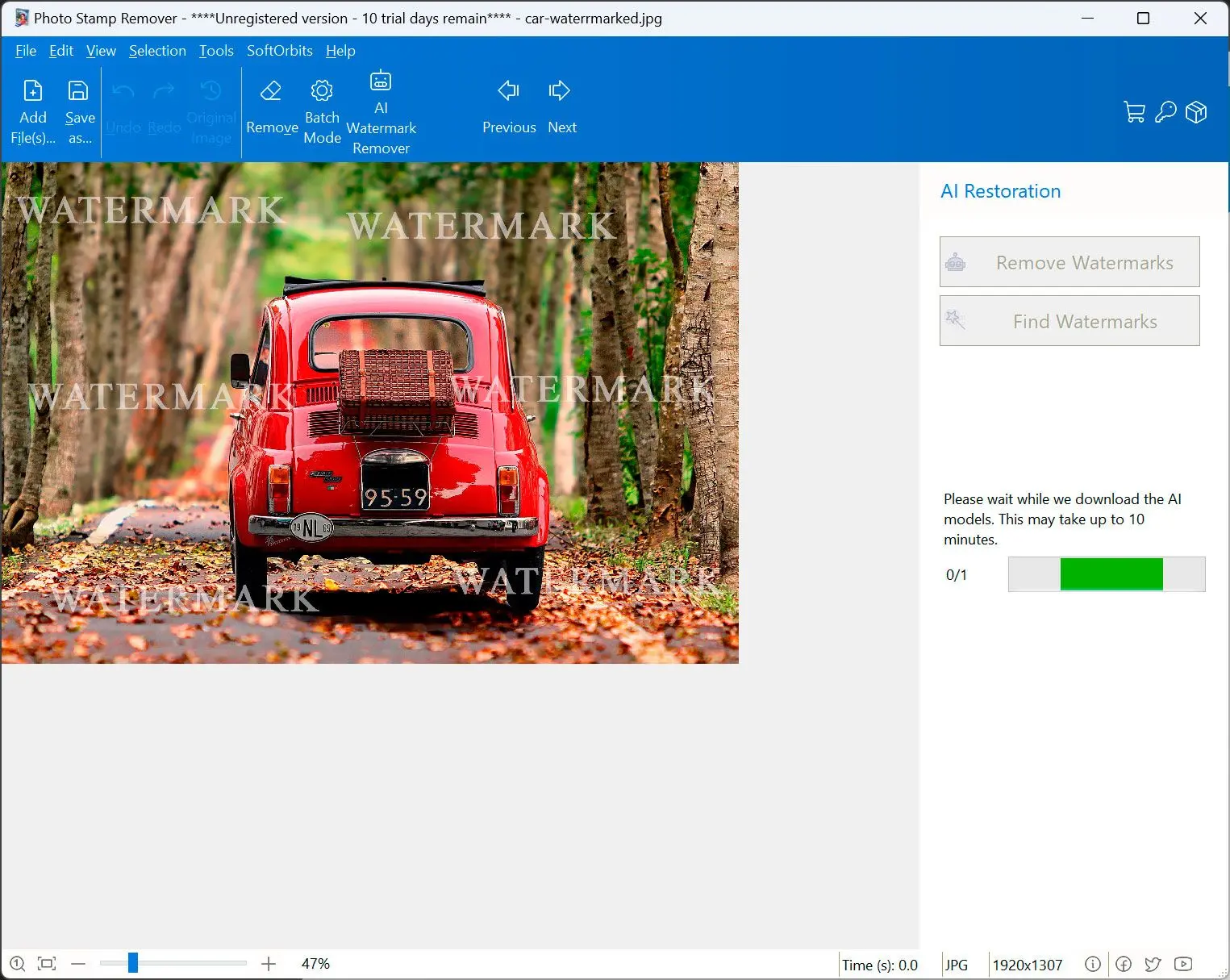Click the box package icon
The image size is (1230, 980).
pyautogui.click(x=1196, y=112)
